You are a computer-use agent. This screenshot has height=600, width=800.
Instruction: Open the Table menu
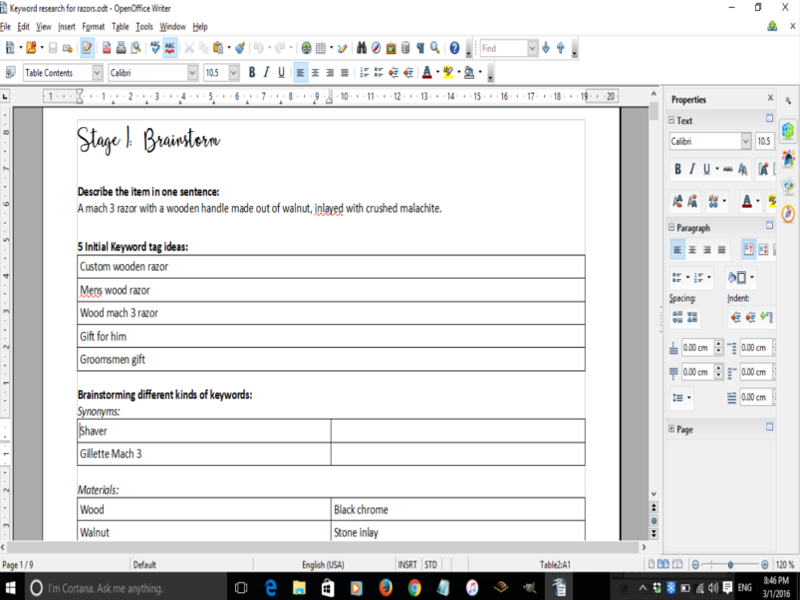tap(120, 27)
